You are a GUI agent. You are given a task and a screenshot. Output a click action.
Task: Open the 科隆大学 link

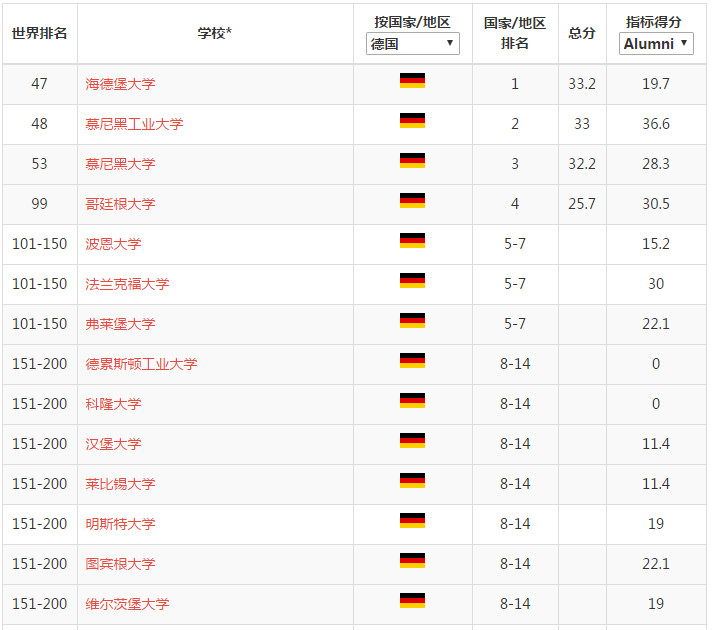tap(114, 404)
